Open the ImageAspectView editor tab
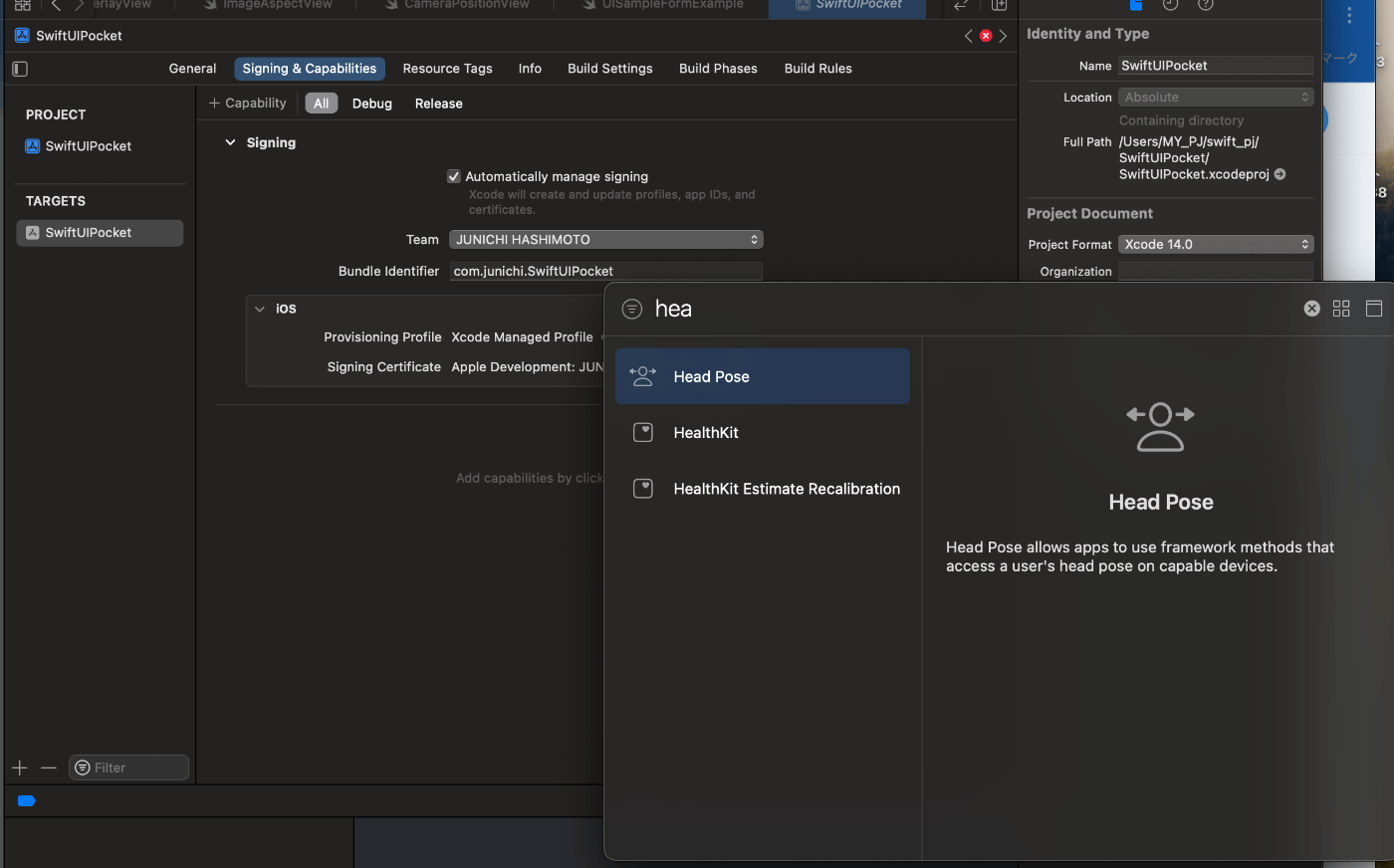 click(268, 5)
